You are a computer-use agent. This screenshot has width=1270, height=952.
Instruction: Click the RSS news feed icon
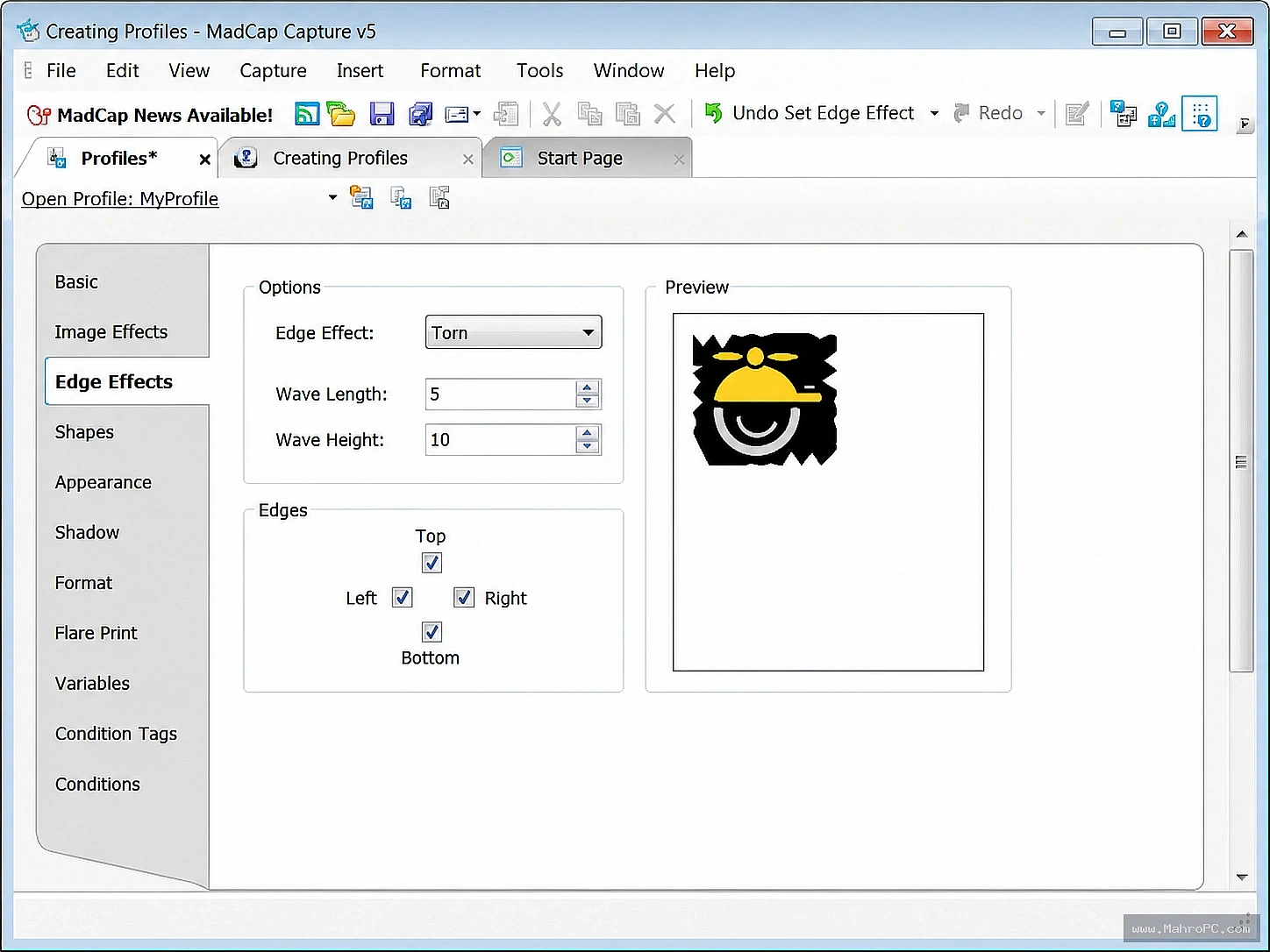(x=307, y=114)
